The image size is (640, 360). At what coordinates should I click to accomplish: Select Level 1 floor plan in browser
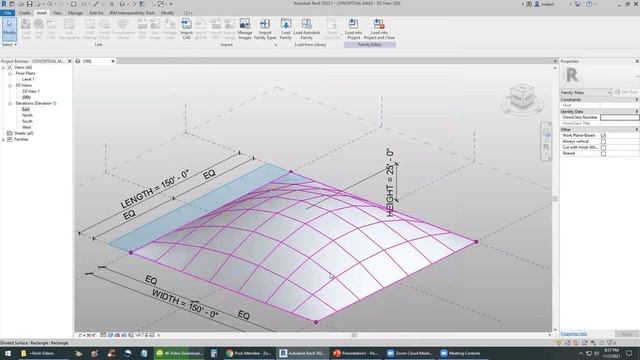tap(28, 80)
